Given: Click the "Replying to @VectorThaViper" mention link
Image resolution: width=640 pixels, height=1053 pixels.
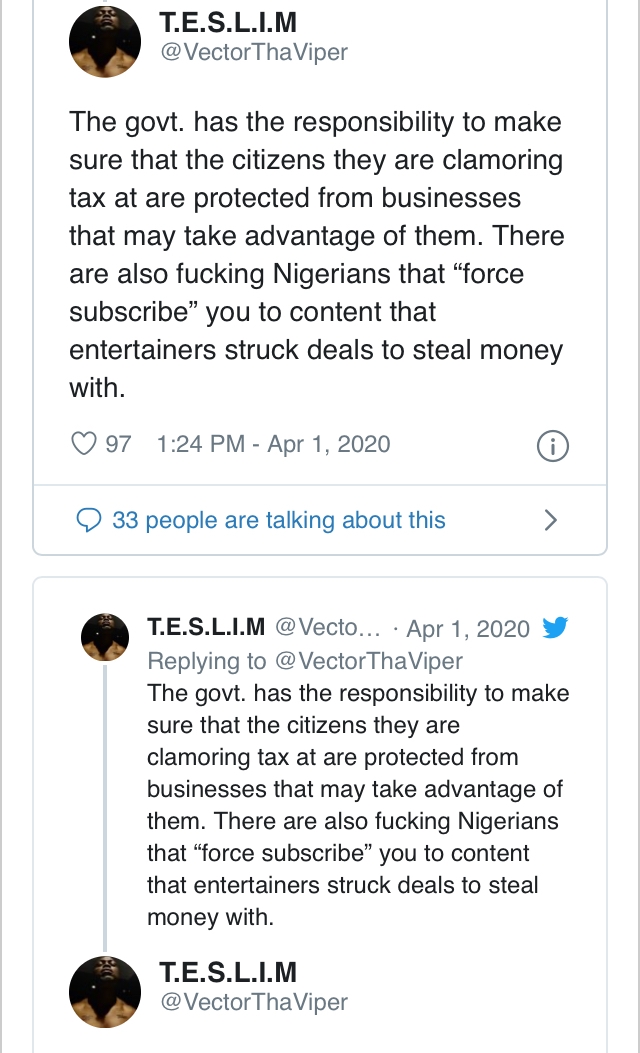Looking at the screenshot, I should 305,661.
